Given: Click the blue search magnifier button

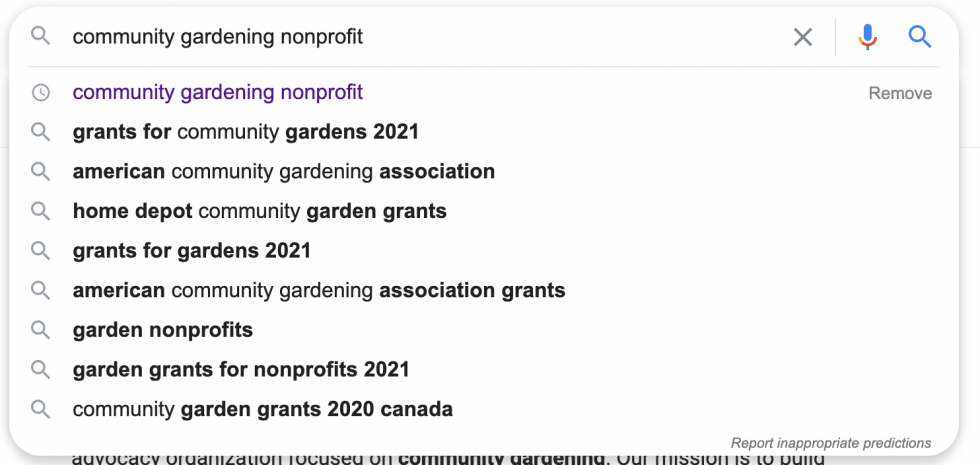Looking at the screenshot, I should click(x=920, y=37).
